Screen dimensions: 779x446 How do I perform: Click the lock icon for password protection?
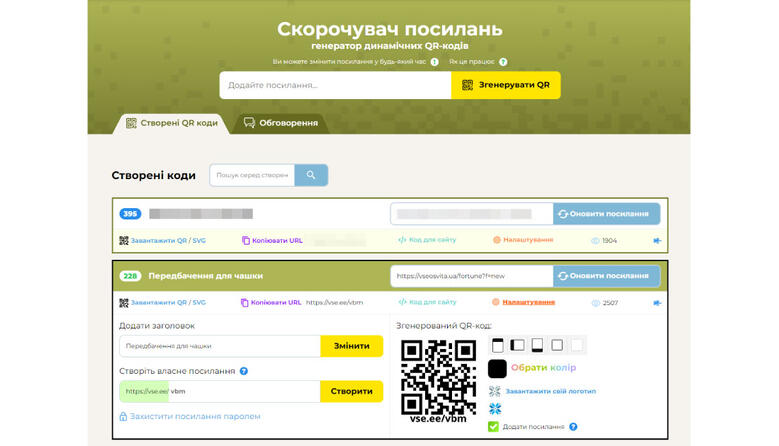(123, 416)
